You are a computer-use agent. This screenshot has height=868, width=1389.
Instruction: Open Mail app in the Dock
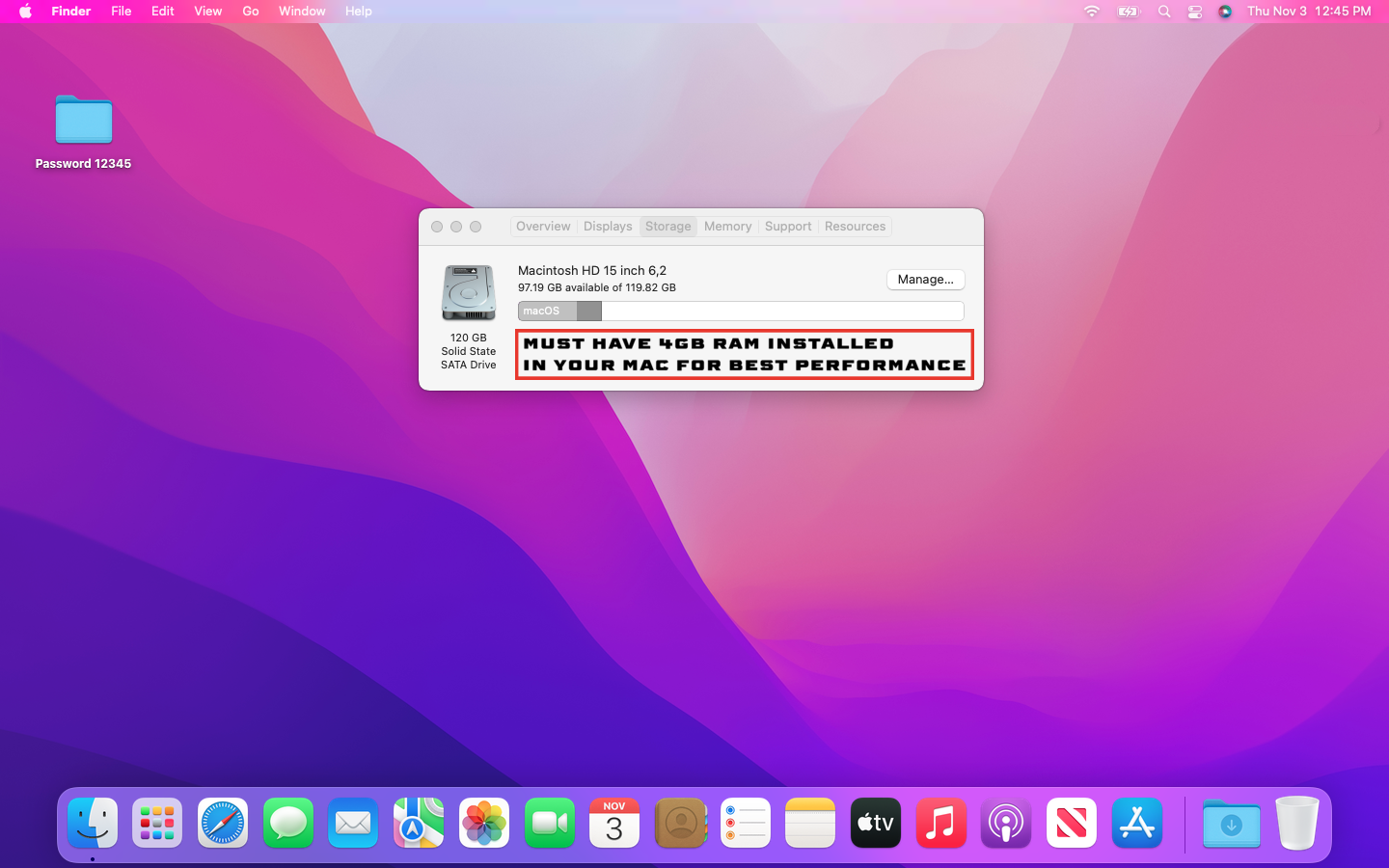[x=353, y=823]
